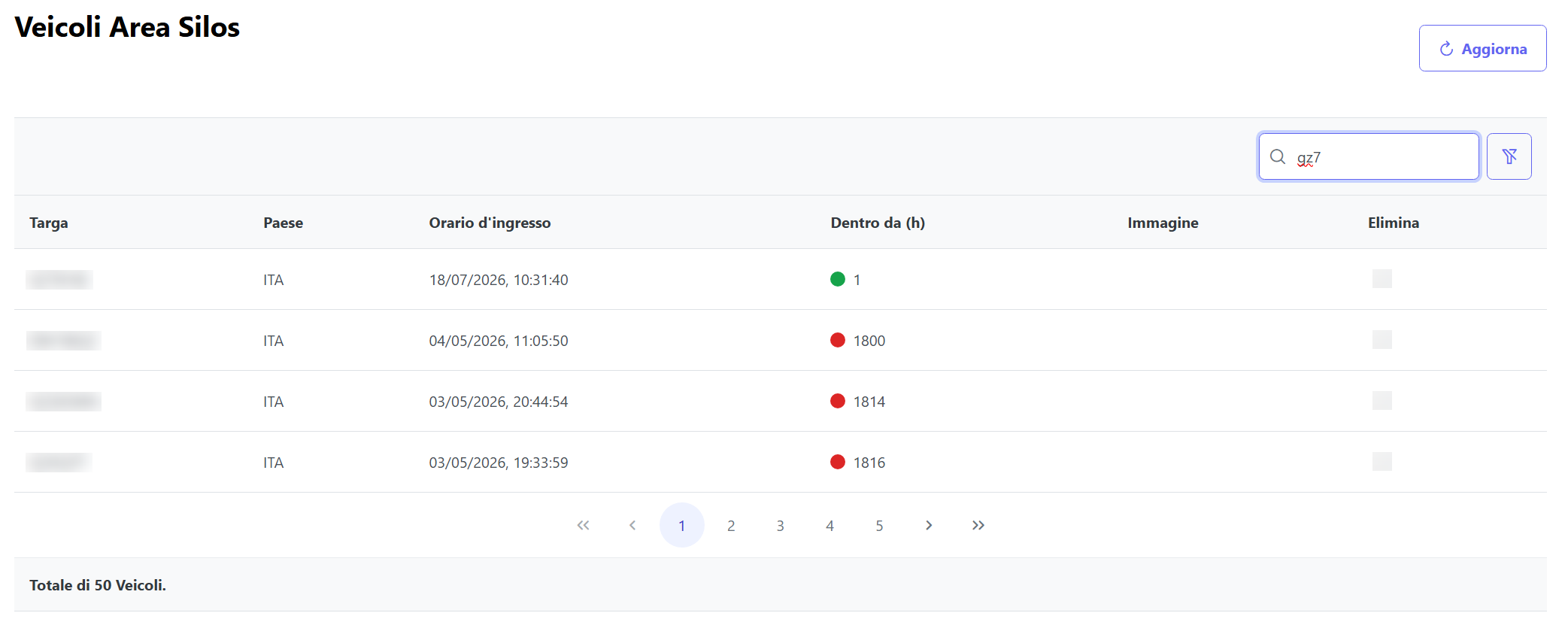Select page 1 in pagination
The image size is (1568, 622).
681,525
